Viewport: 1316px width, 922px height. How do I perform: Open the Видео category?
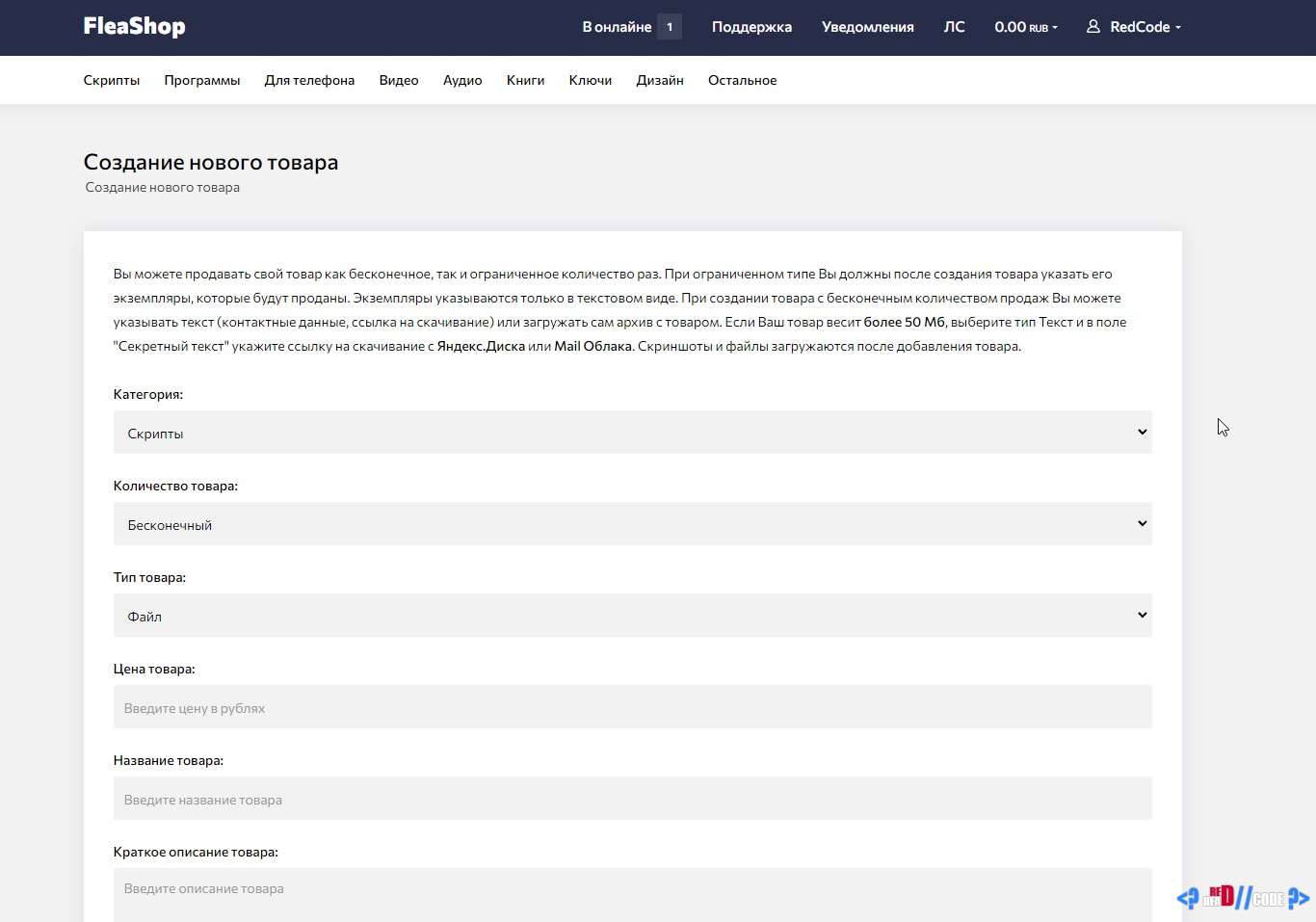[399, 80]
